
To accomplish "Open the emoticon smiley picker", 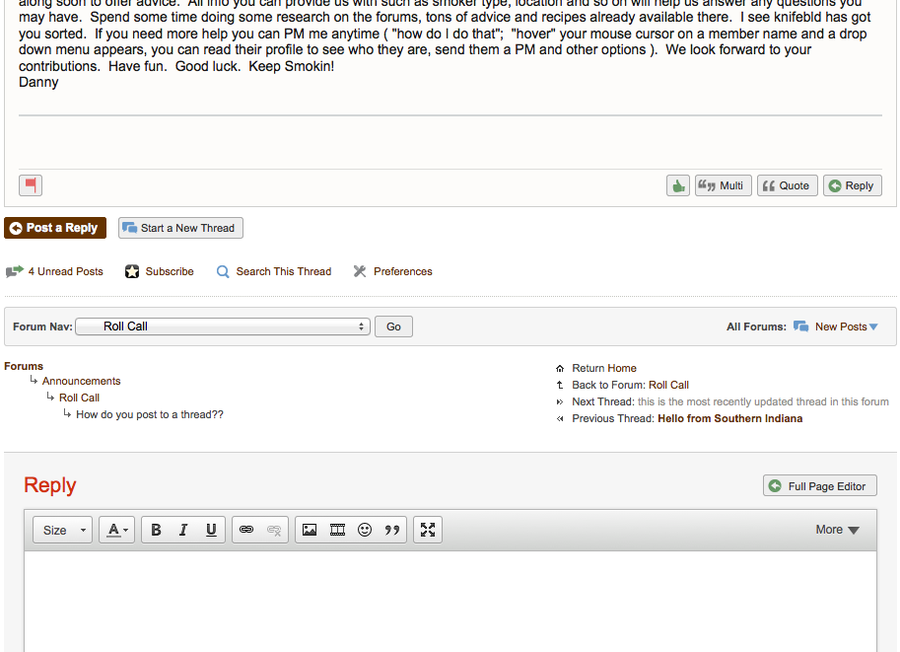I will tap(365, 530).
